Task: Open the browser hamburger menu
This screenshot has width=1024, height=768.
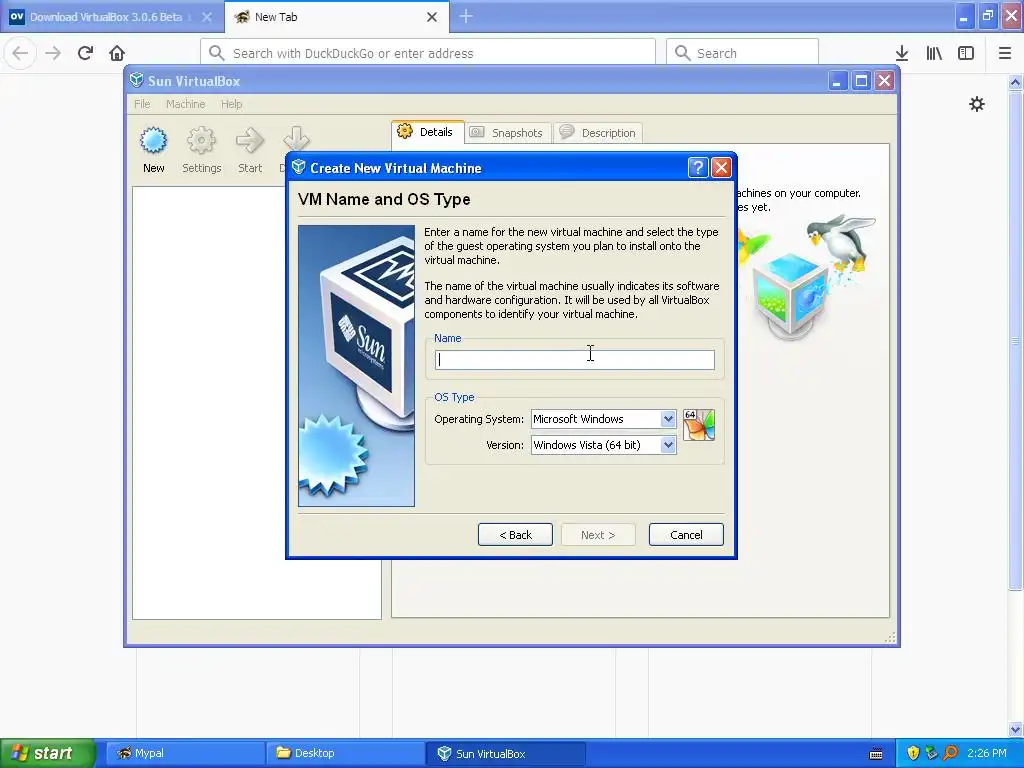Action: tap(1005, 53)
